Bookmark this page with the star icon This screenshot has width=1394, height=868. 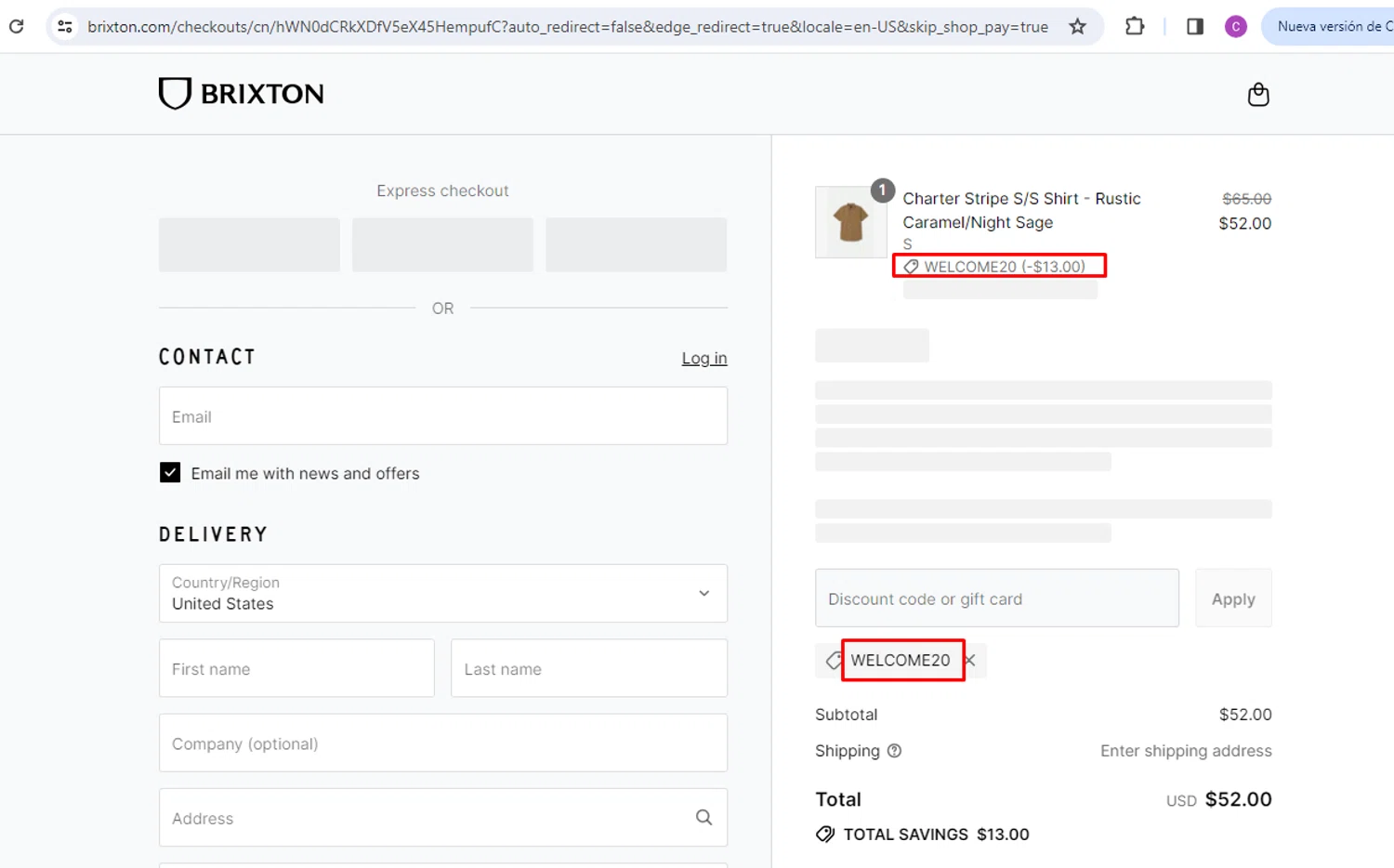[1077, 26]
